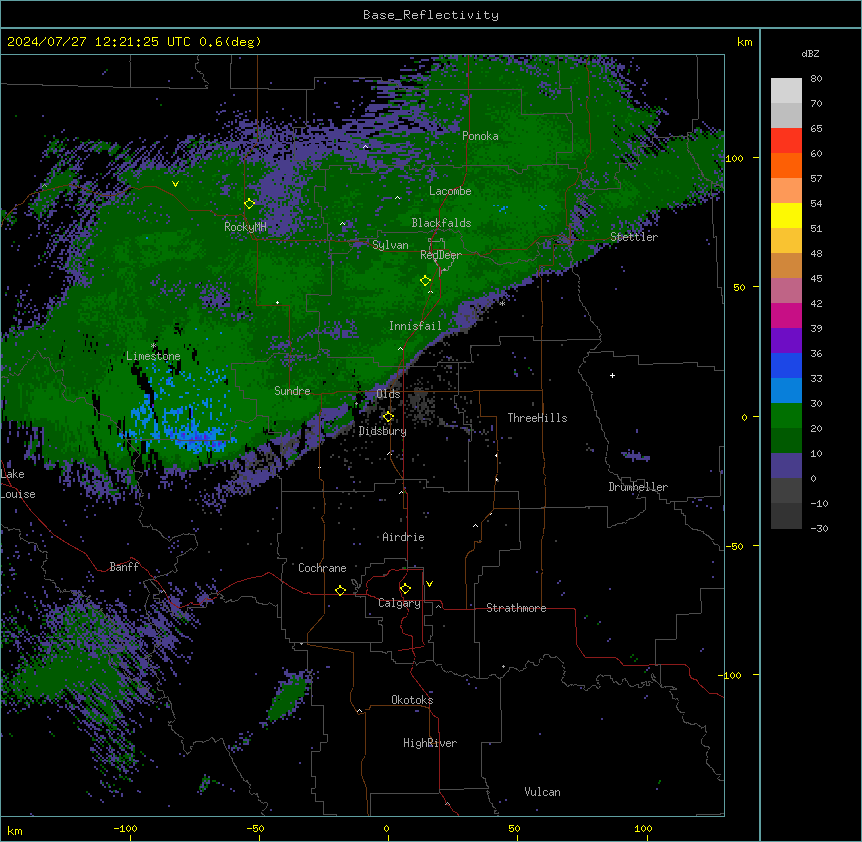Click the Base_Reflectivity title text

coord(431,15)
